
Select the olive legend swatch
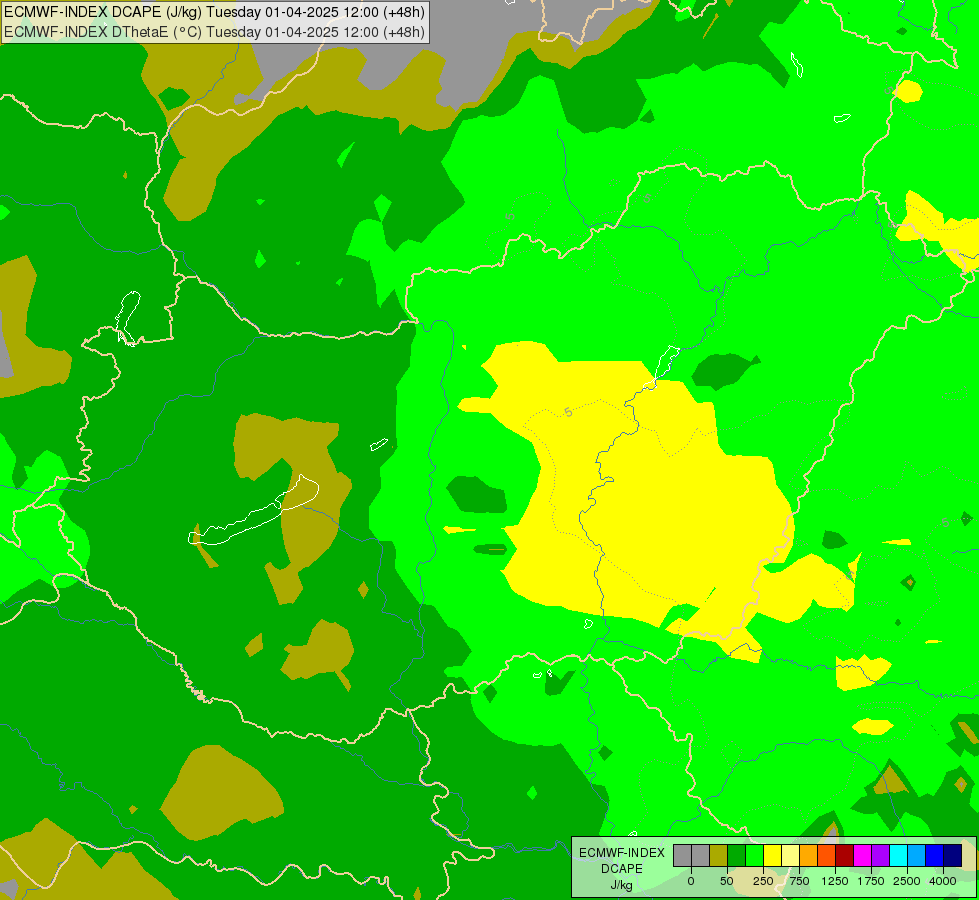[x=719, y=856]
